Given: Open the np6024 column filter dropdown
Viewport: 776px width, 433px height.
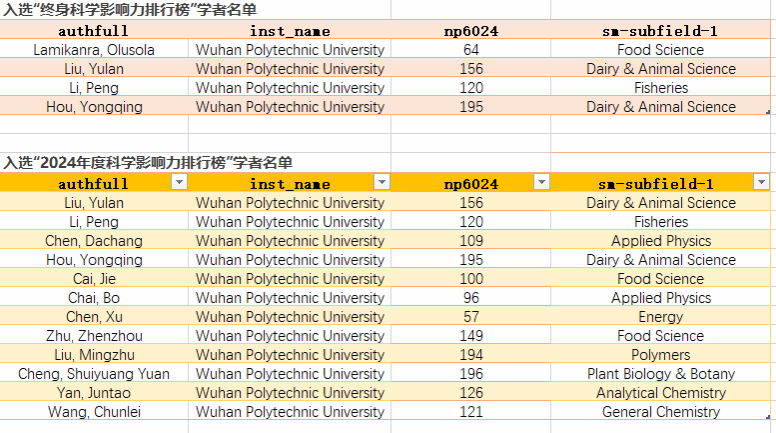Looking at the screenshot, I should (x=541, y=182).
